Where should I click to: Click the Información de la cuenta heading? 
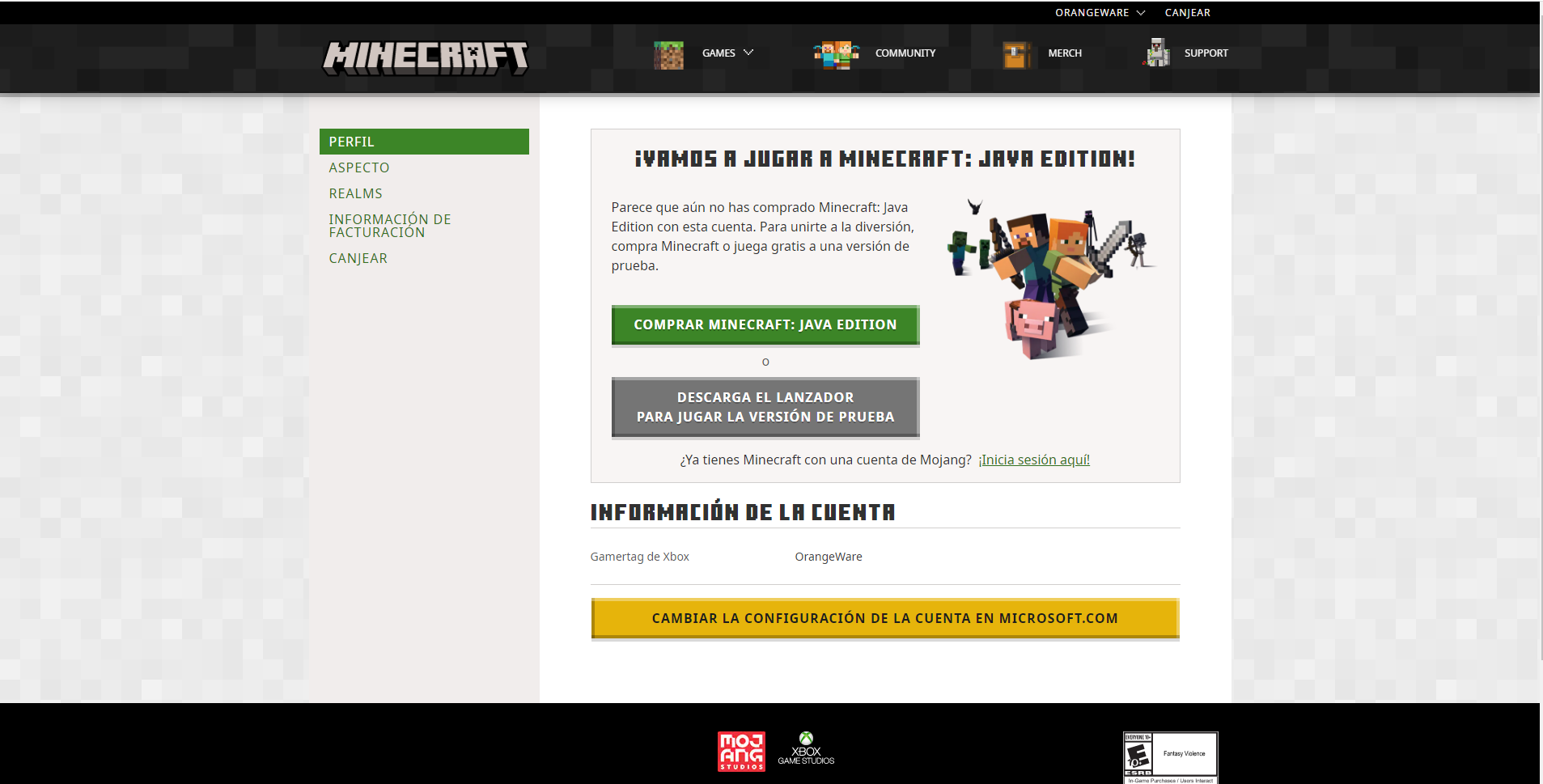pos(743,512)
